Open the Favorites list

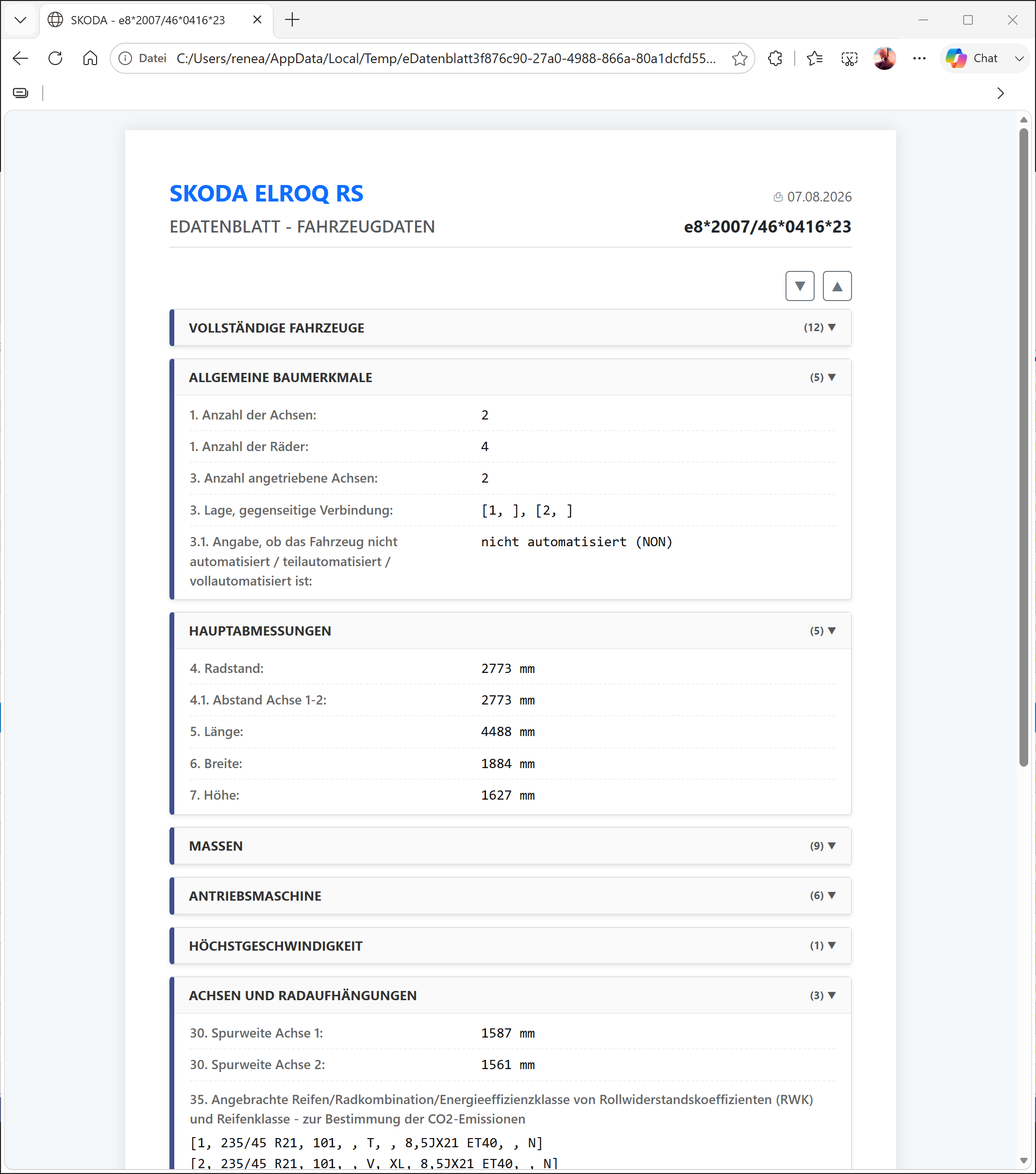tap(814, 59)
